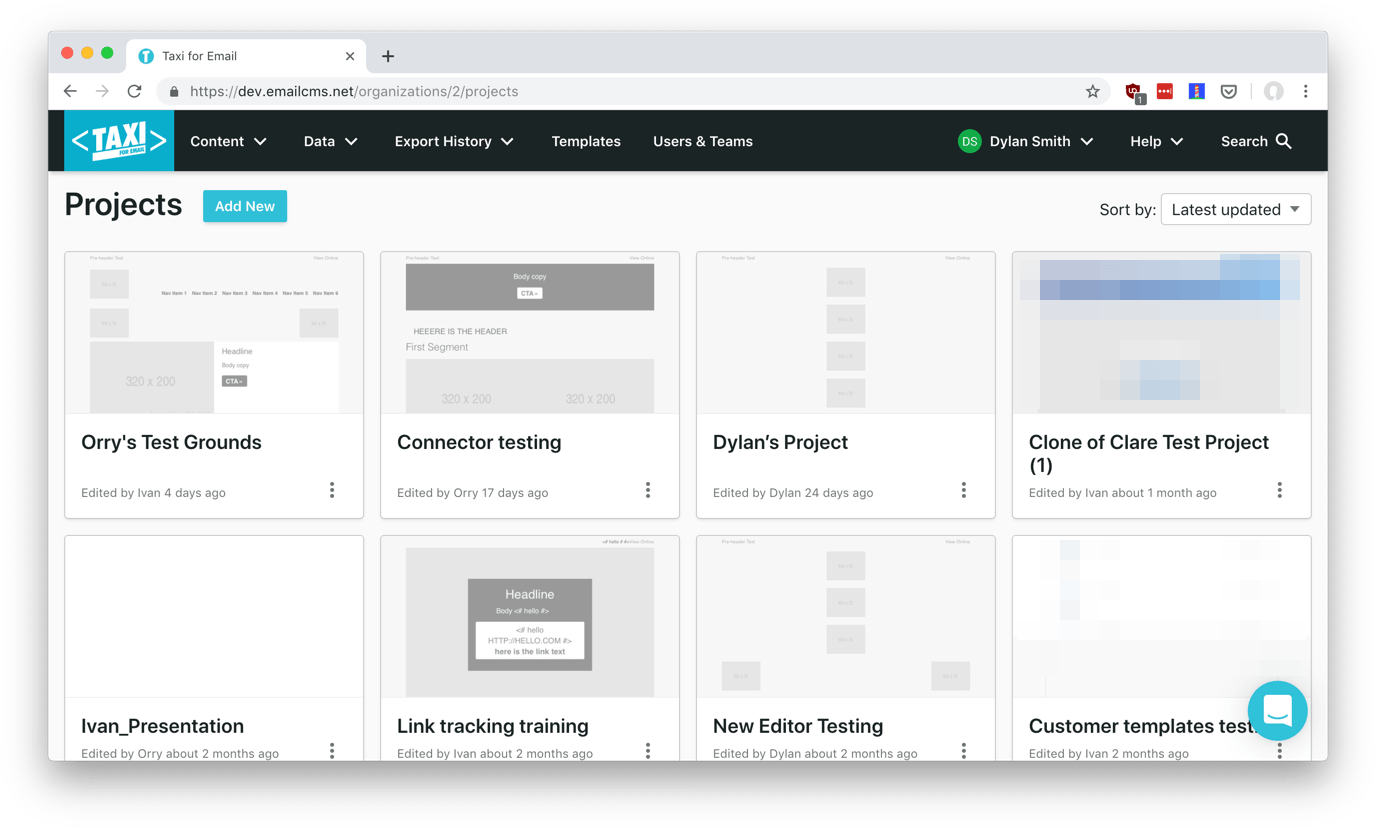Click the 'Sort by:' label
Viewport: 1376px width, 828px height.
point(1127,209)
